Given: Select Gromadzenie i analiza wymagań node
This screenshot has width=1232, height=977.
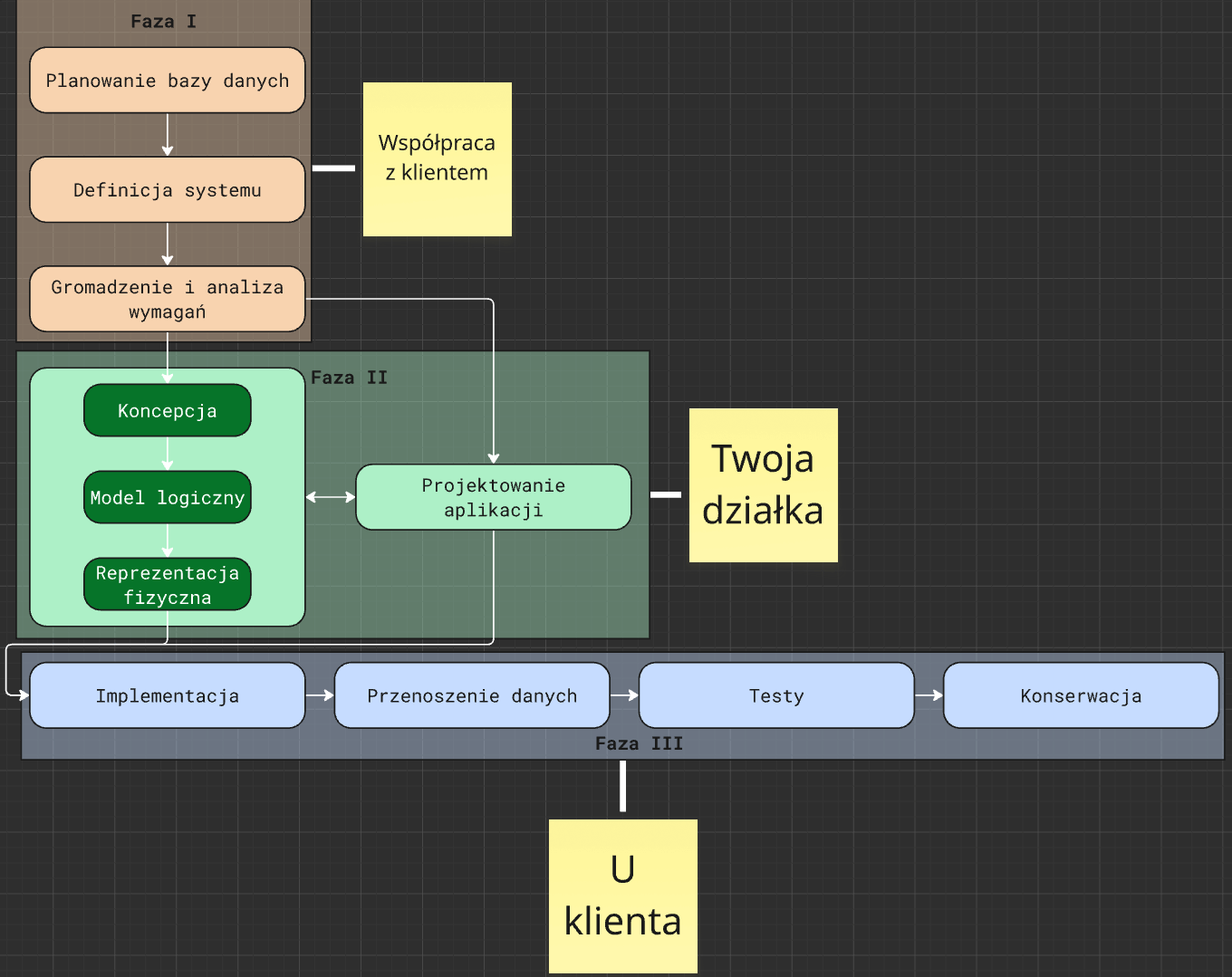Looking at the screenshot, I should pos(168,299).
